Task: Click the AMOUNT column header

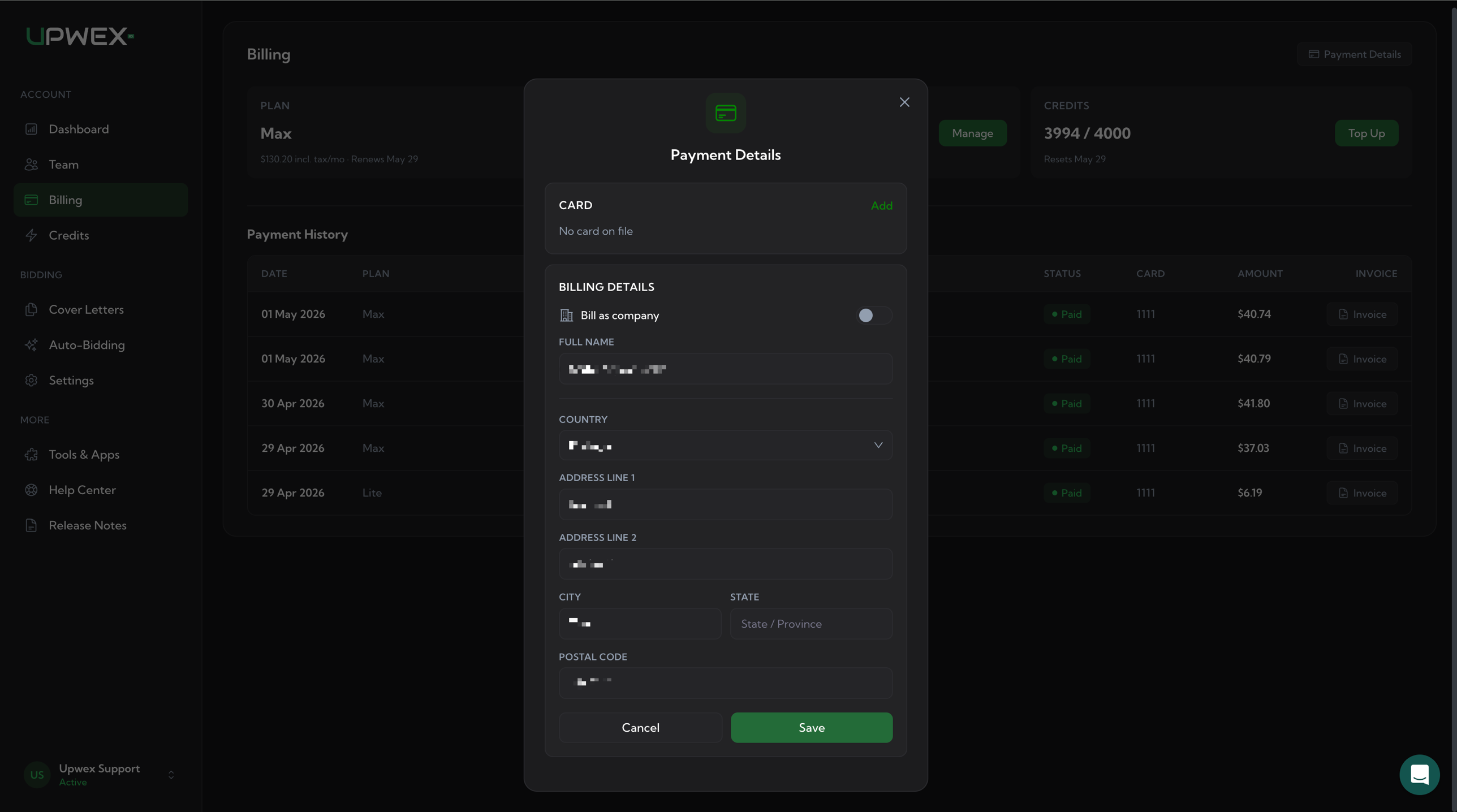Action: coord(1260,274)
